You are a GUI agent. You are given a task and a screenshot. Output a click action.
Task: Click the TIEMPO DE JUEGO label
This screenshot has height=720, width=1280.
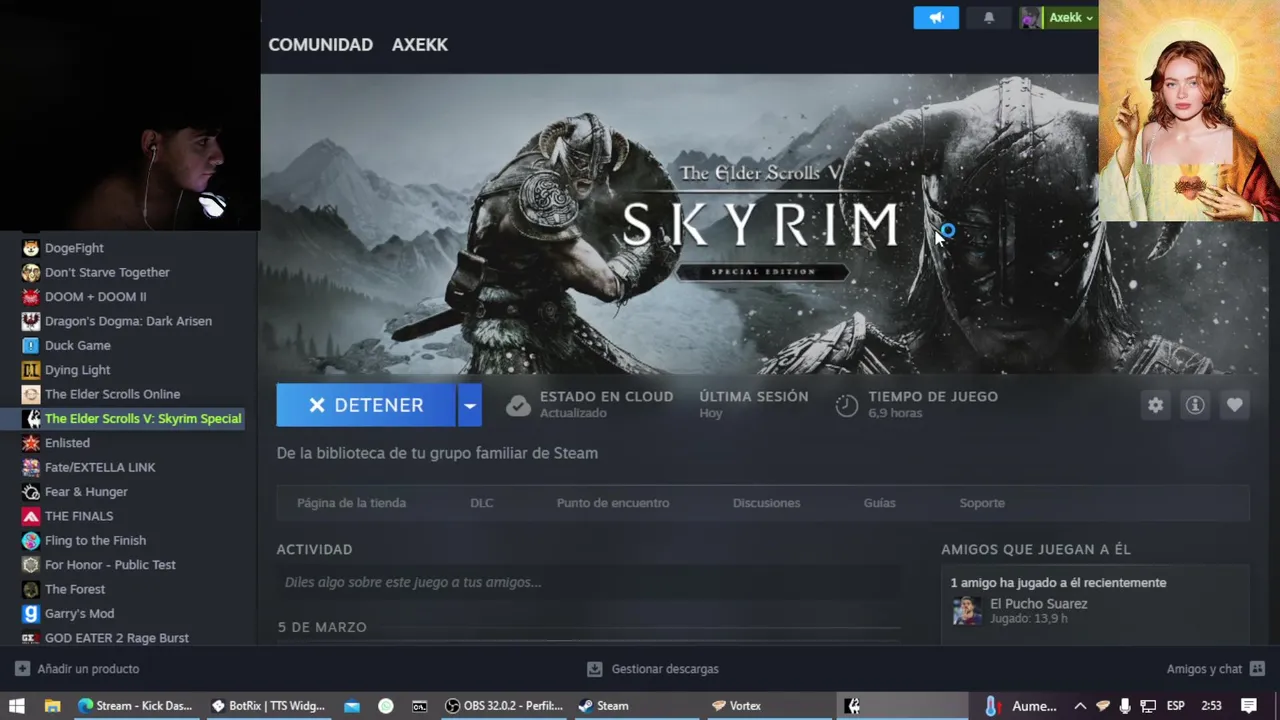point(933,397)
